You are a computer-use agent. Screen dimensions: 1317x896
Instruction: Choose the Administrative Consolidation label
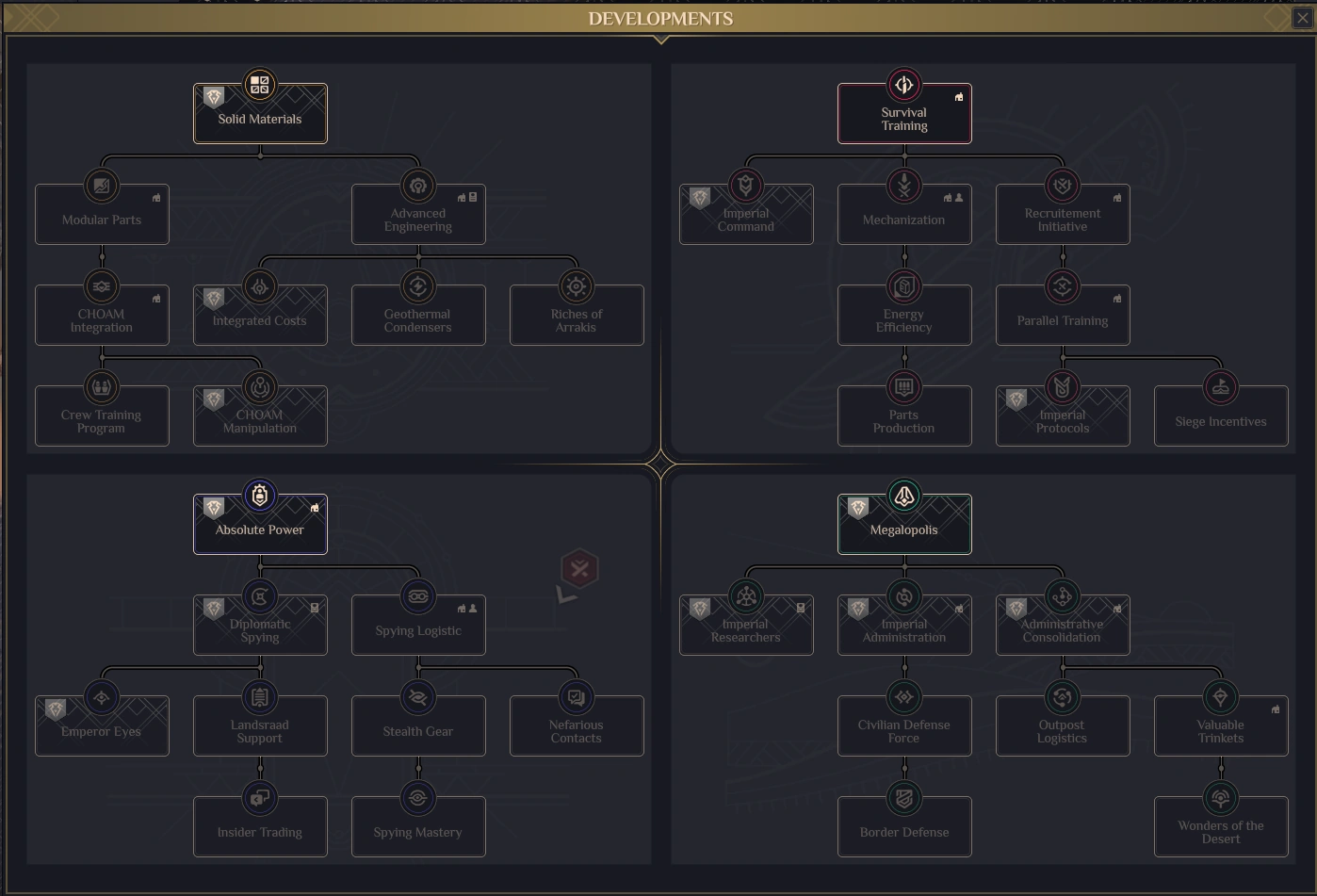pyautogui.click(x=1063, y=631)
